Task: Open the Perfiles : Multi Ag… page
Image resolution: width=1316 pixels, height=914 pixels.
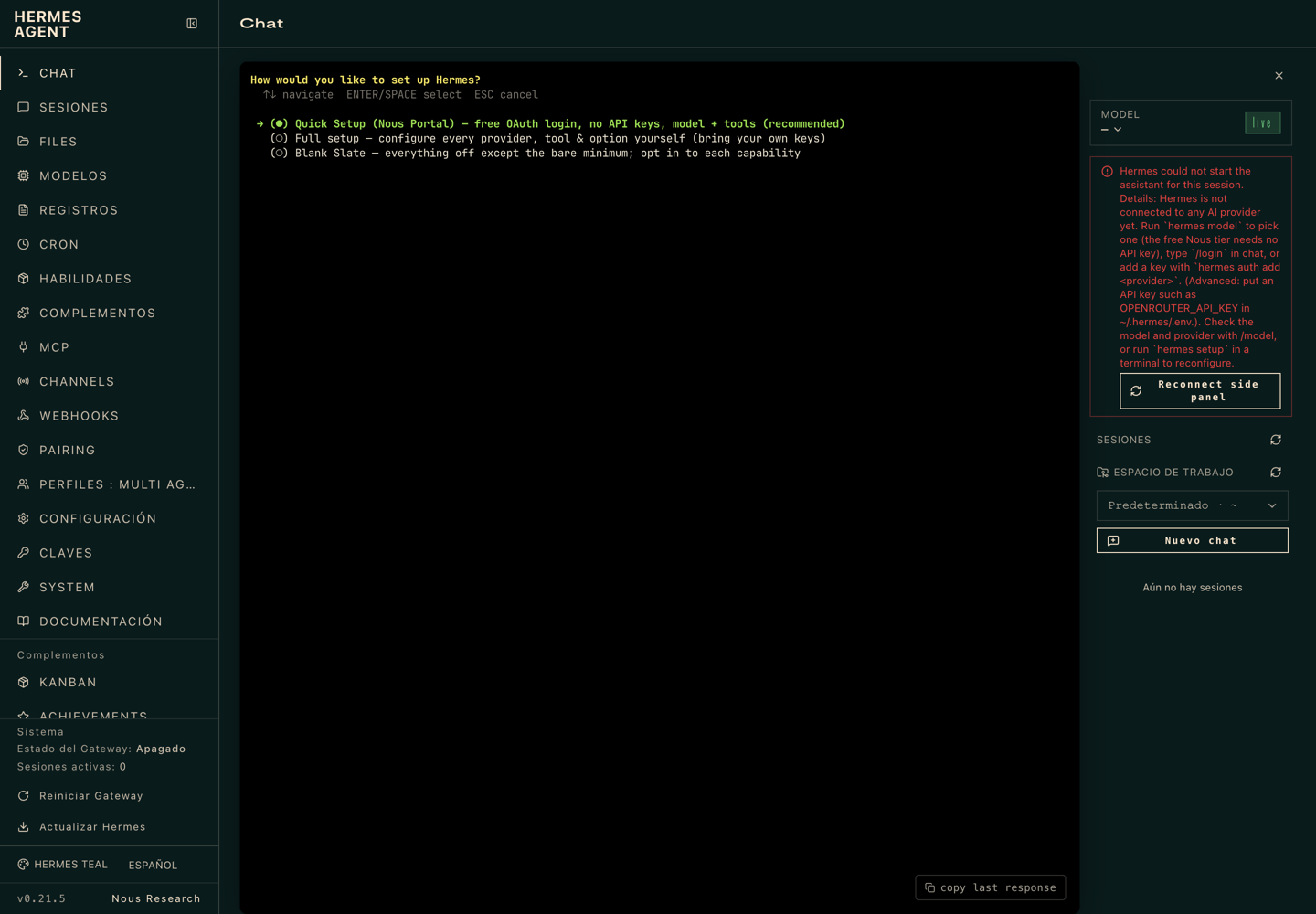Action: [109, 484]
